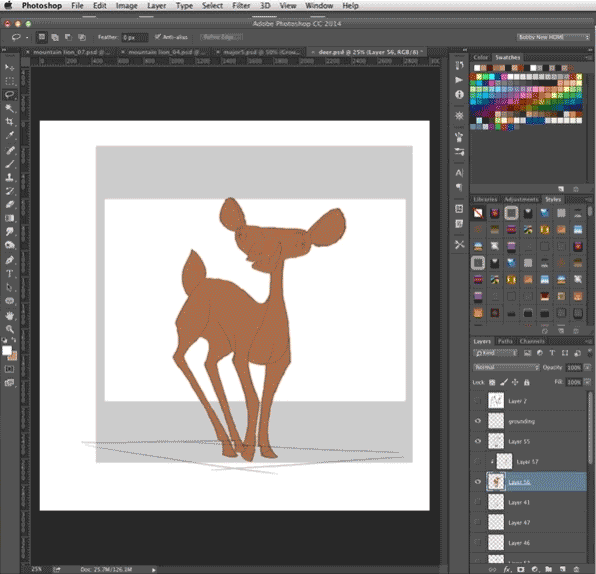Show Layer 41 visibility
Viewport: 596px width, 574px height.
pos(478,502)
